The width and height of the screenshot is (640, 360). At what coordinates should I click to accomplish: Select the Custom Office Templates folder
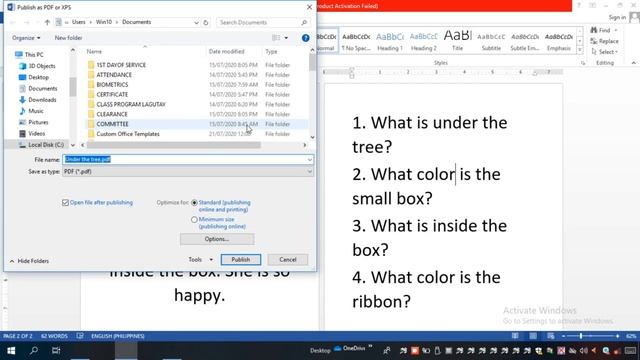click(x=128, y=134)
